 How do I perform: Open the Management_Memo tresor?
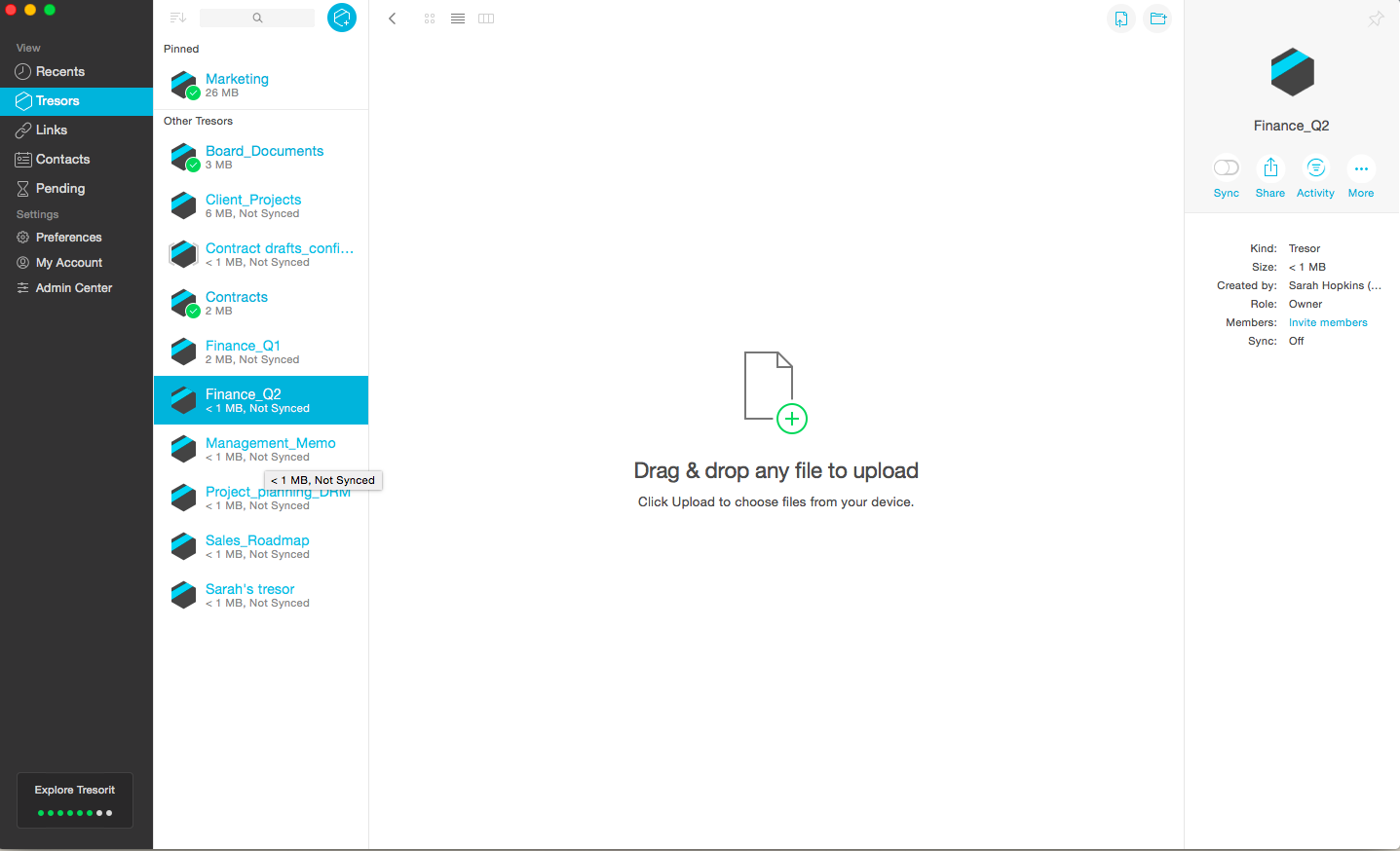(x=261, y=449)
